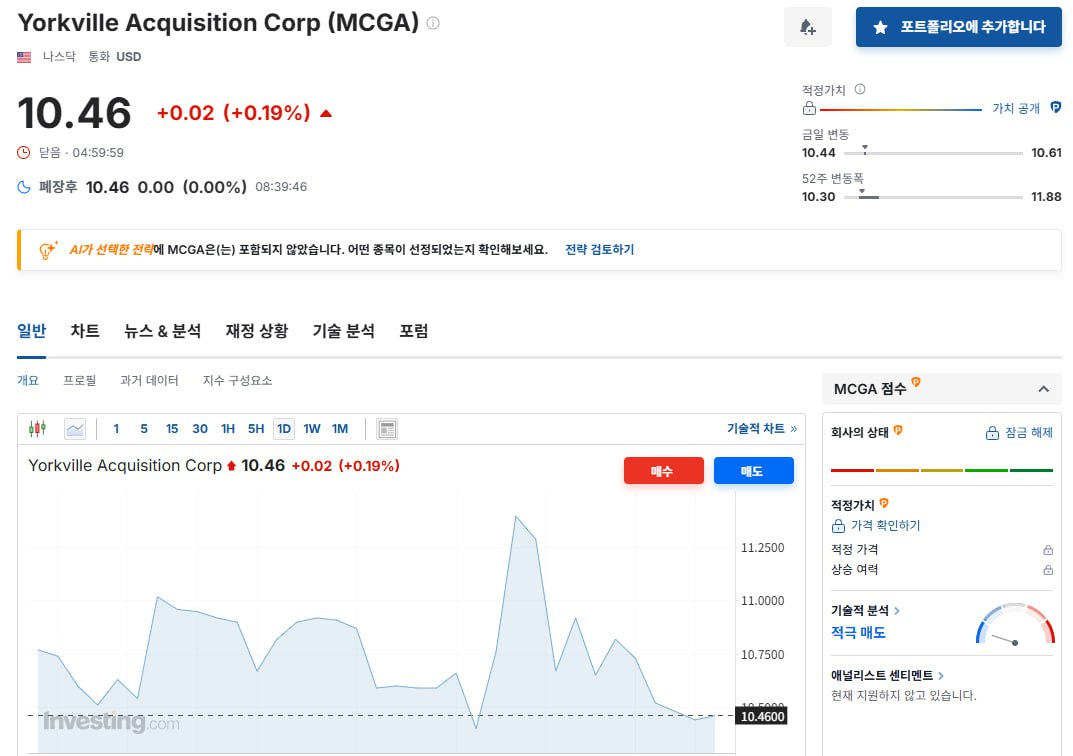Screen dimensions: 1073x756
Task: Click the info icon beside 적정가치
Action: pos(859,89)
